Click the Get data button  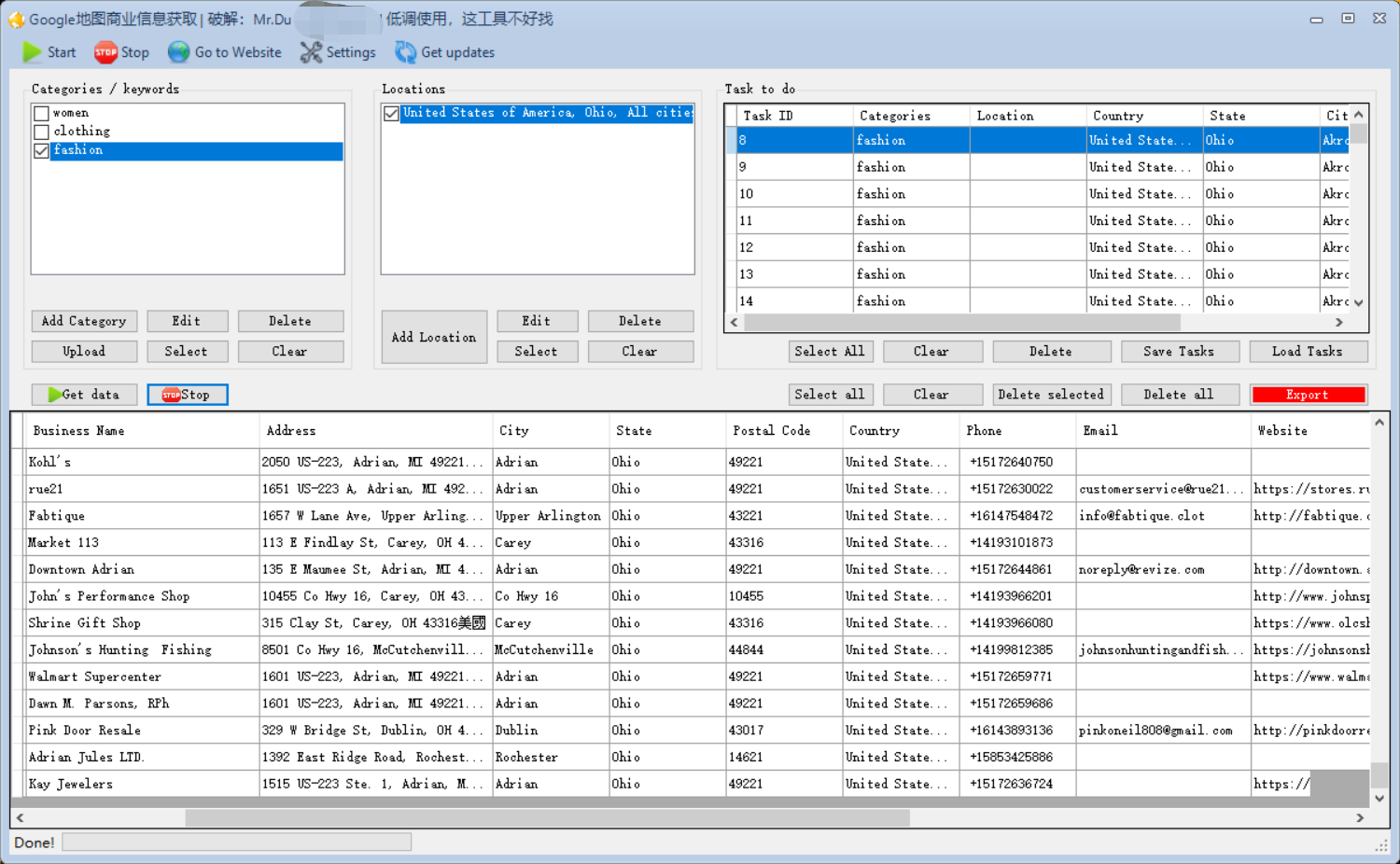coord(84,395)
